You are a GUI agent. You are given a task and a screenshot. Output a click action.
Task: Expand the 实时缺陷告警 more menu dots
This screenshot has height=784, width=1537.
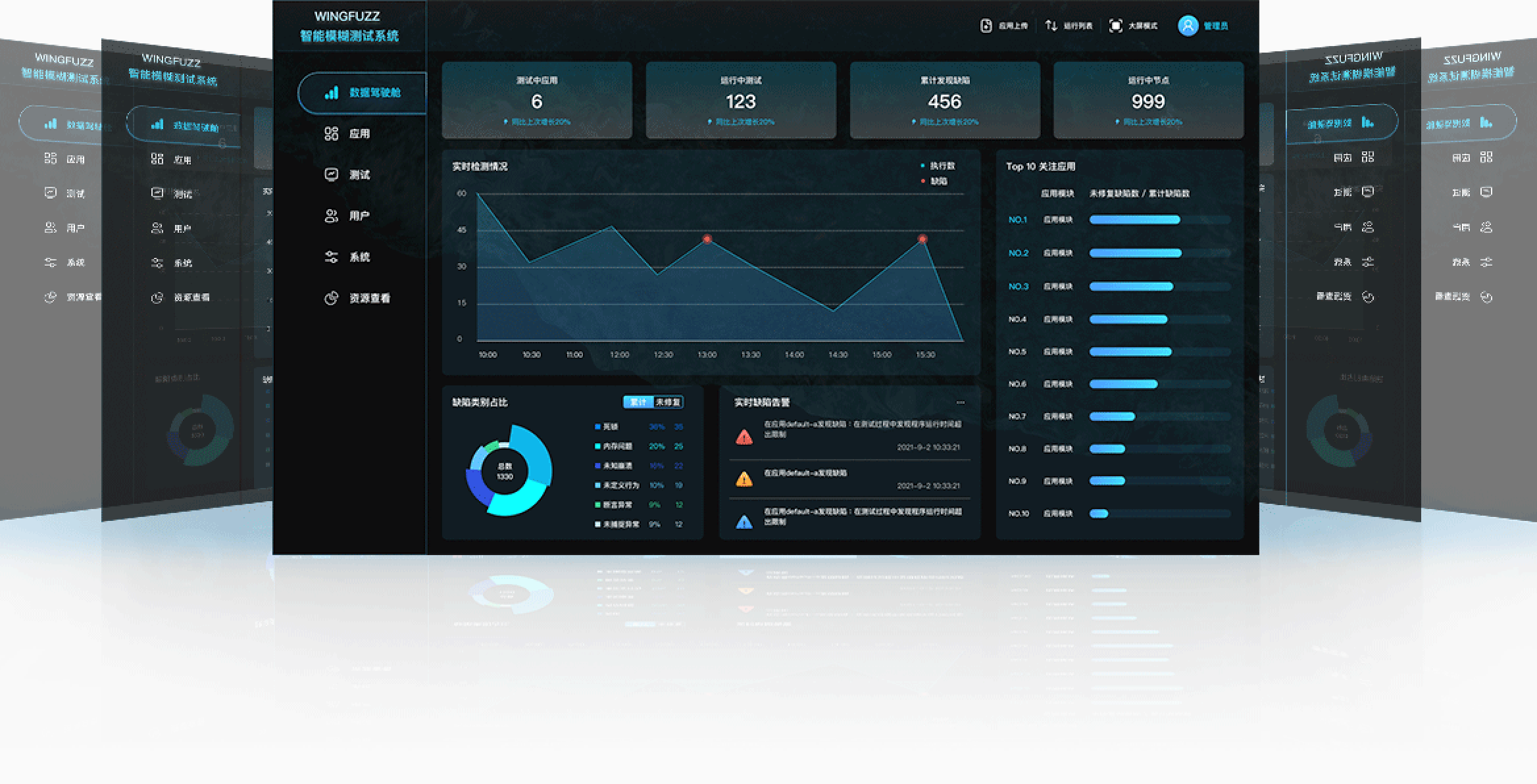click(x=961, y=402)
